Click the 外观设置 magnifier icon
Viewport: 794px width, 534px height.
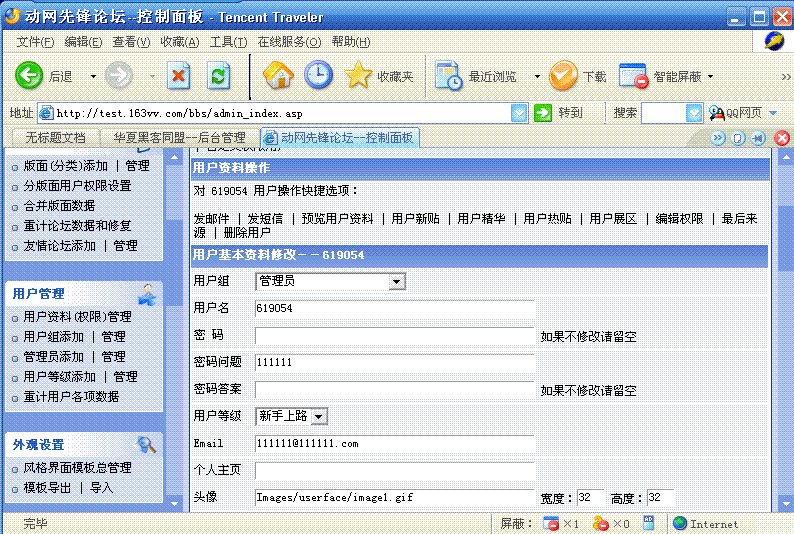[x=146, y=445]
